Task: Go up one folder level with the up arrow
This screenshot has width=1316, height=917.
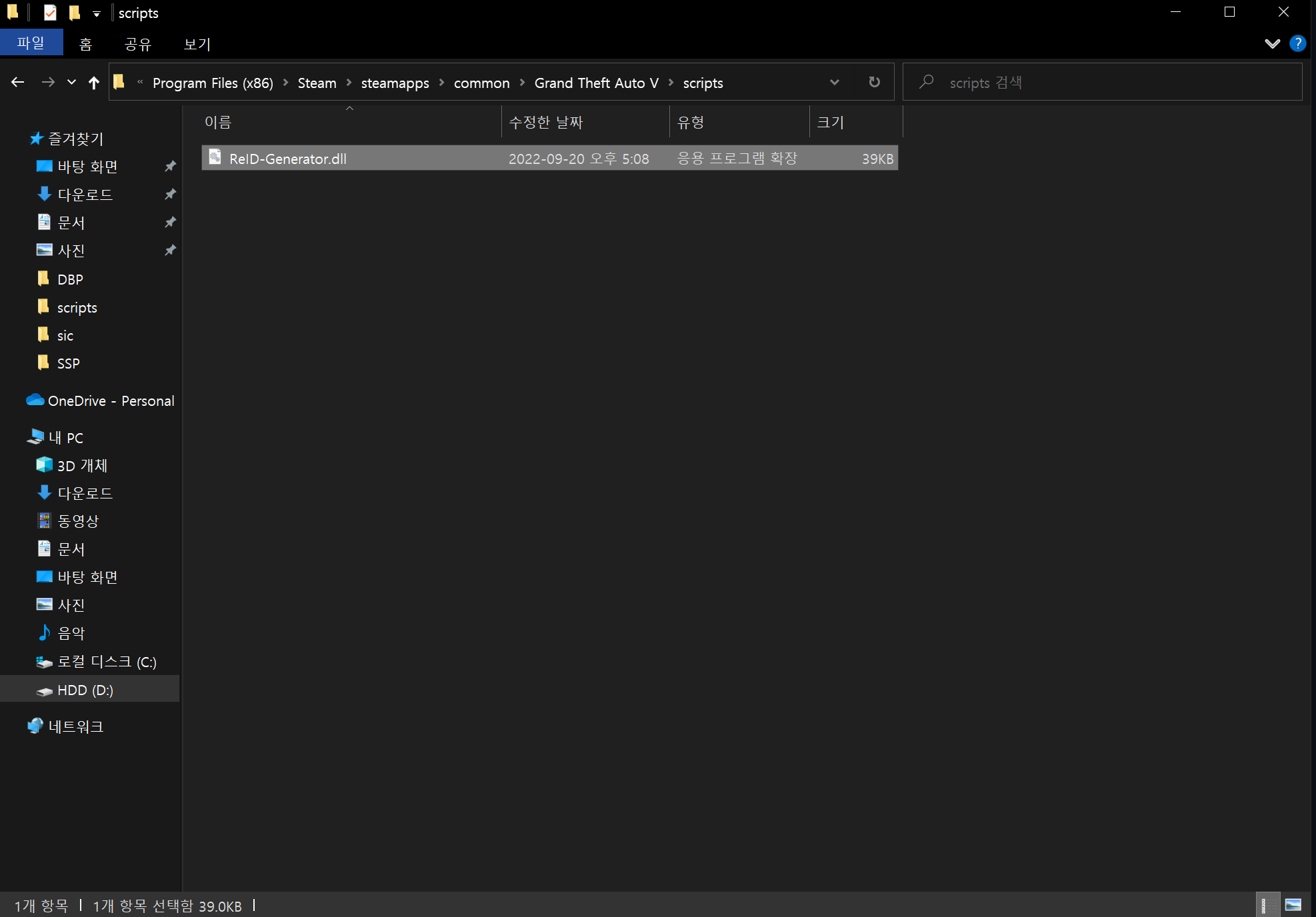Action: click(x=93, y=82)
